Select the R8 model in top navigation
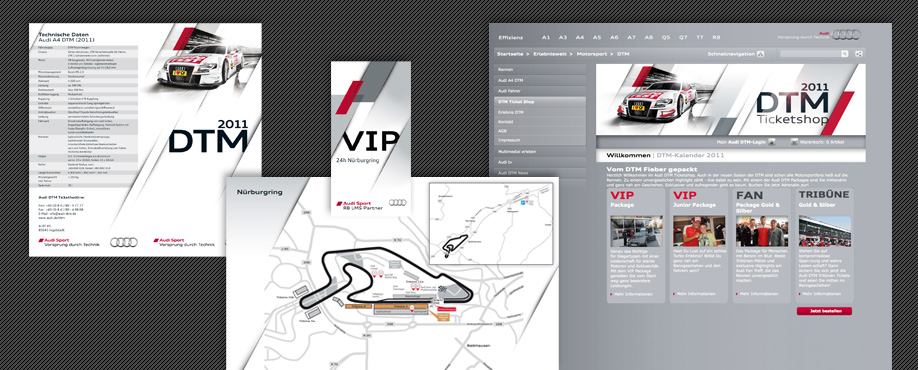Viewport: 918px width, 370px height. pos(717,37)
